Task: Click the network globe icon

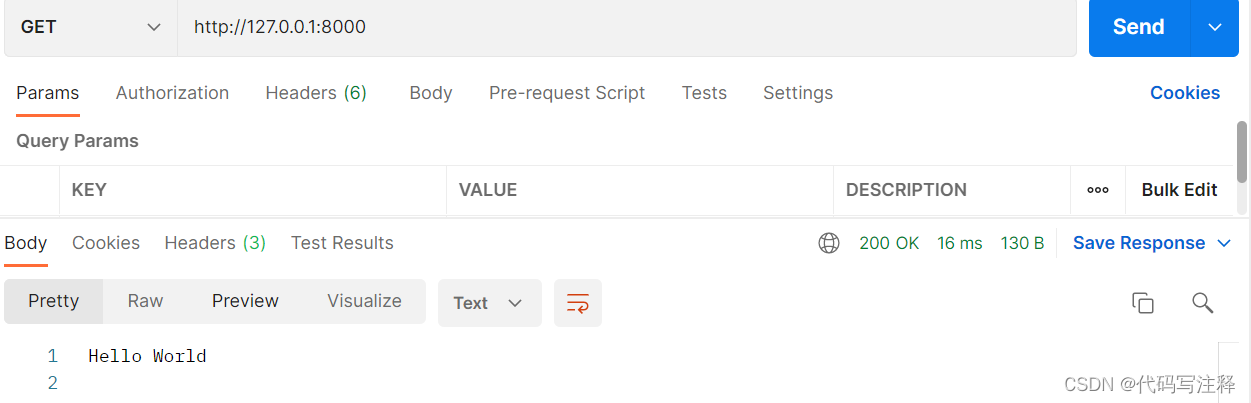Action: tap(829, 243)
